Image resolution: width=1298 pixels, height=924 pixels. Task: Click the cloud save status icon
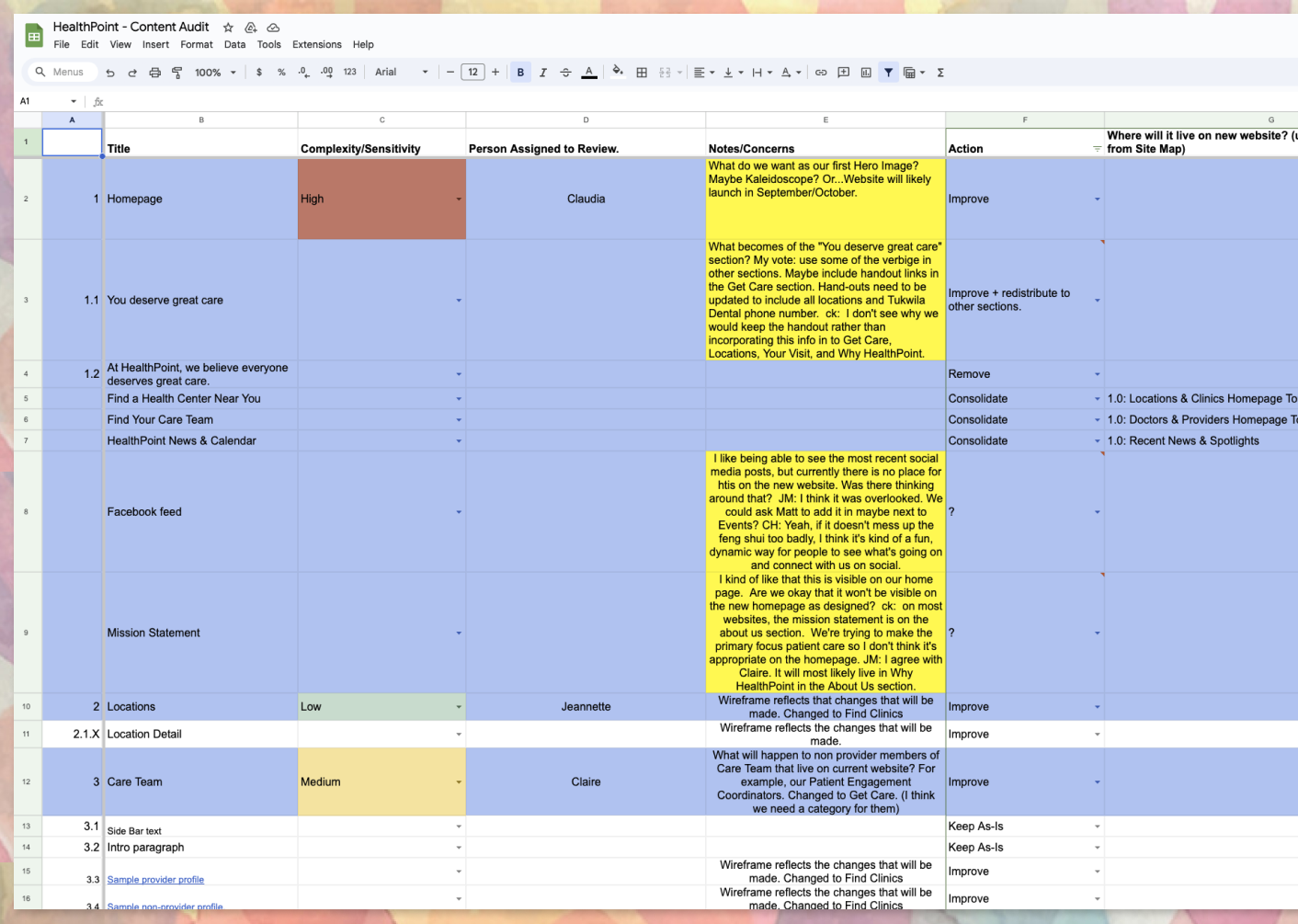273,28
